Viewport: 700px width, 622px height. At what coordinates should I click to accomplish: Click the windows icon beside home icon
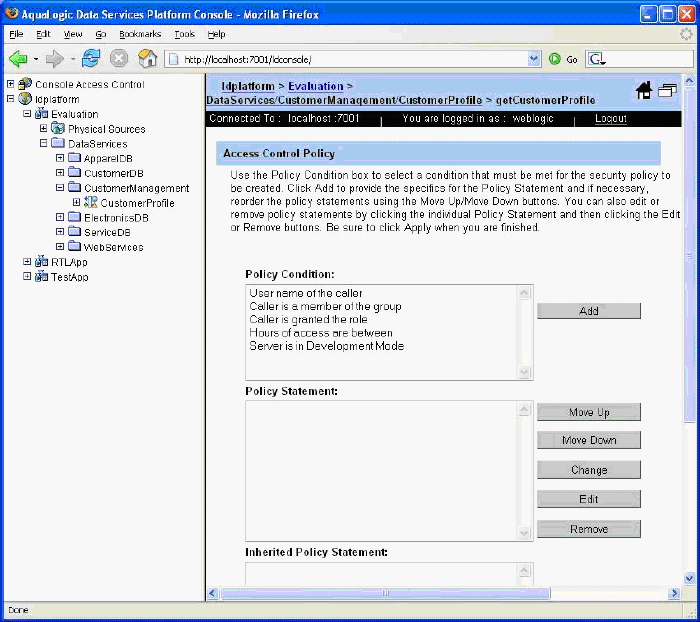(667, 91)
